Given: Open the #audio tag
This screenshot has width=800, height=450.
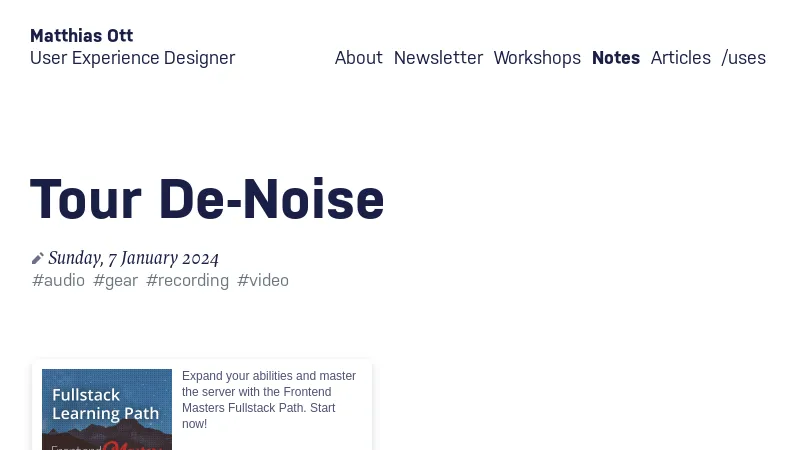Looking at the screenshot, I should tap(58, 280).
